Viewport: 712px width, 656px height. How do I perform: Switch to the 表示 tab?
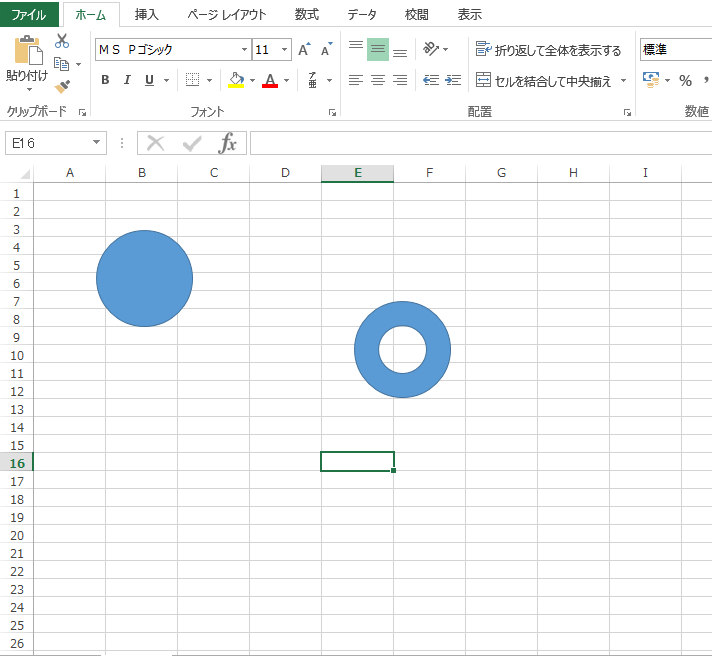pyautogui.click(x=469, y=15)
